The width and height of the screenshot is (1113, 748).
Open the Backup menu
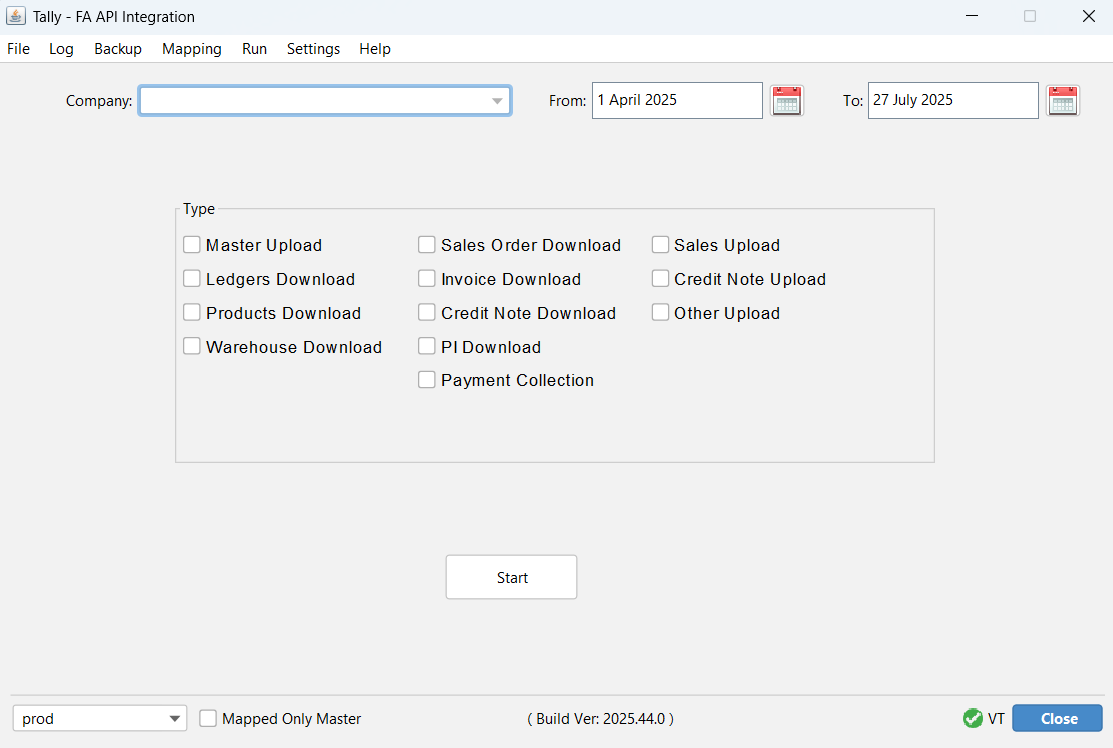[118, 49]
